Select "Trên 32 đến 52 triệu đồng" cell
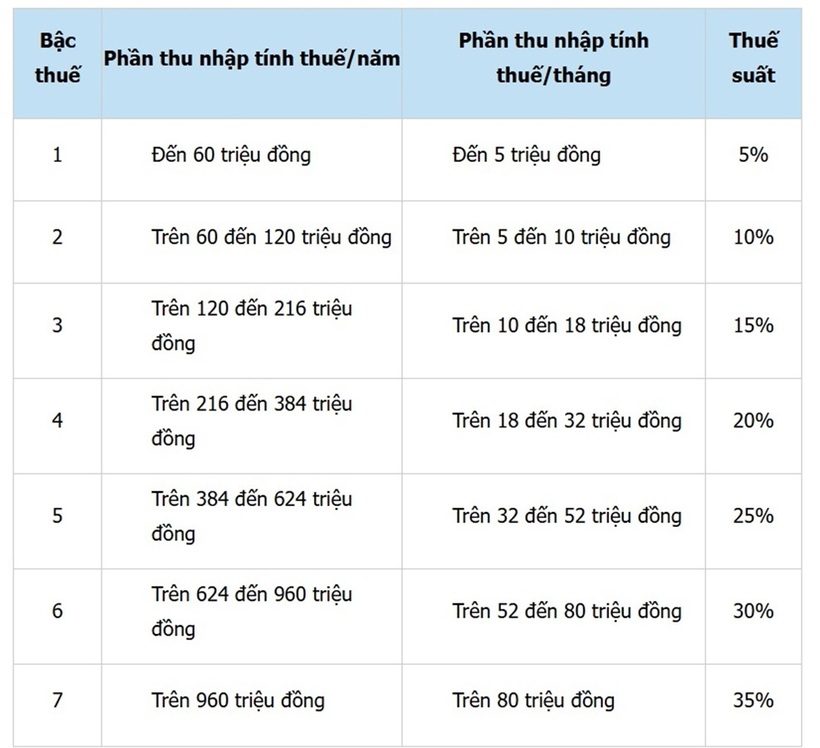Image resolution: width=820 pixels, height=748 pixels. 566,516
